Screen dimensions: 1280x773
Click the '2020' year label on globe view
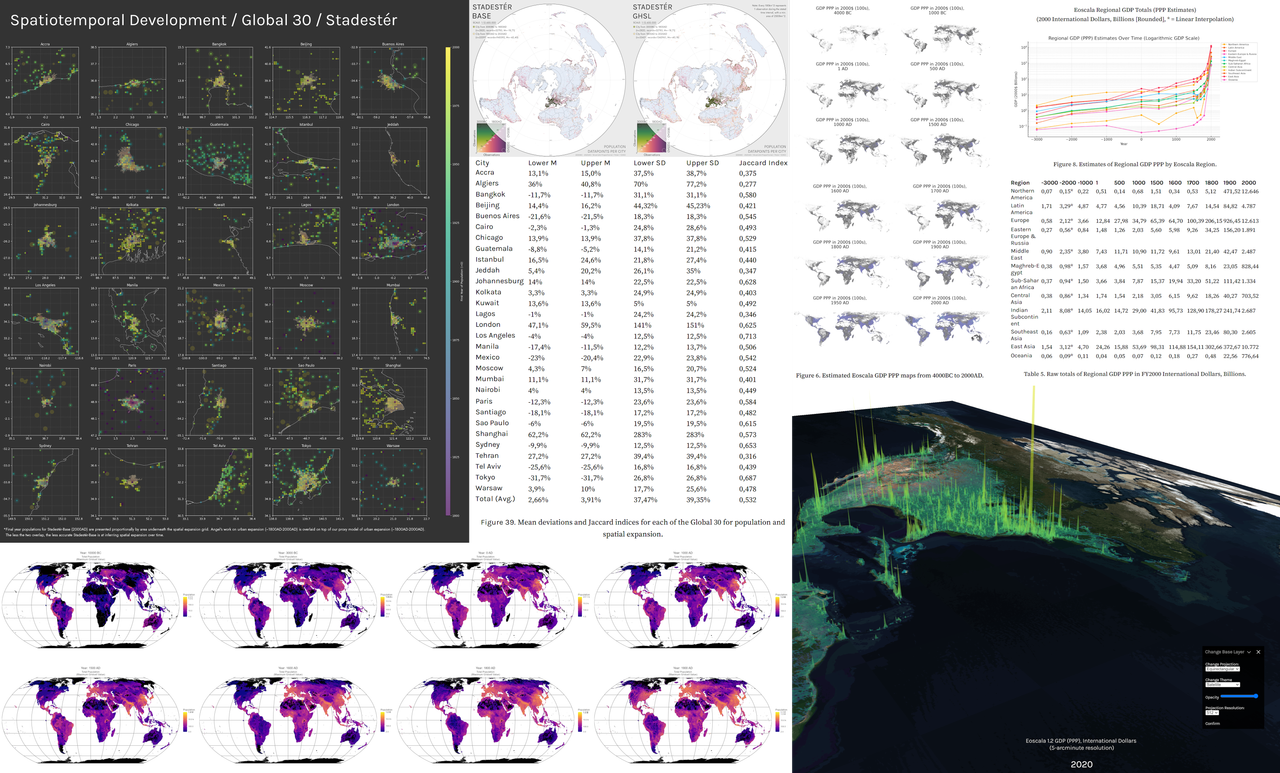click(1080, 764)
